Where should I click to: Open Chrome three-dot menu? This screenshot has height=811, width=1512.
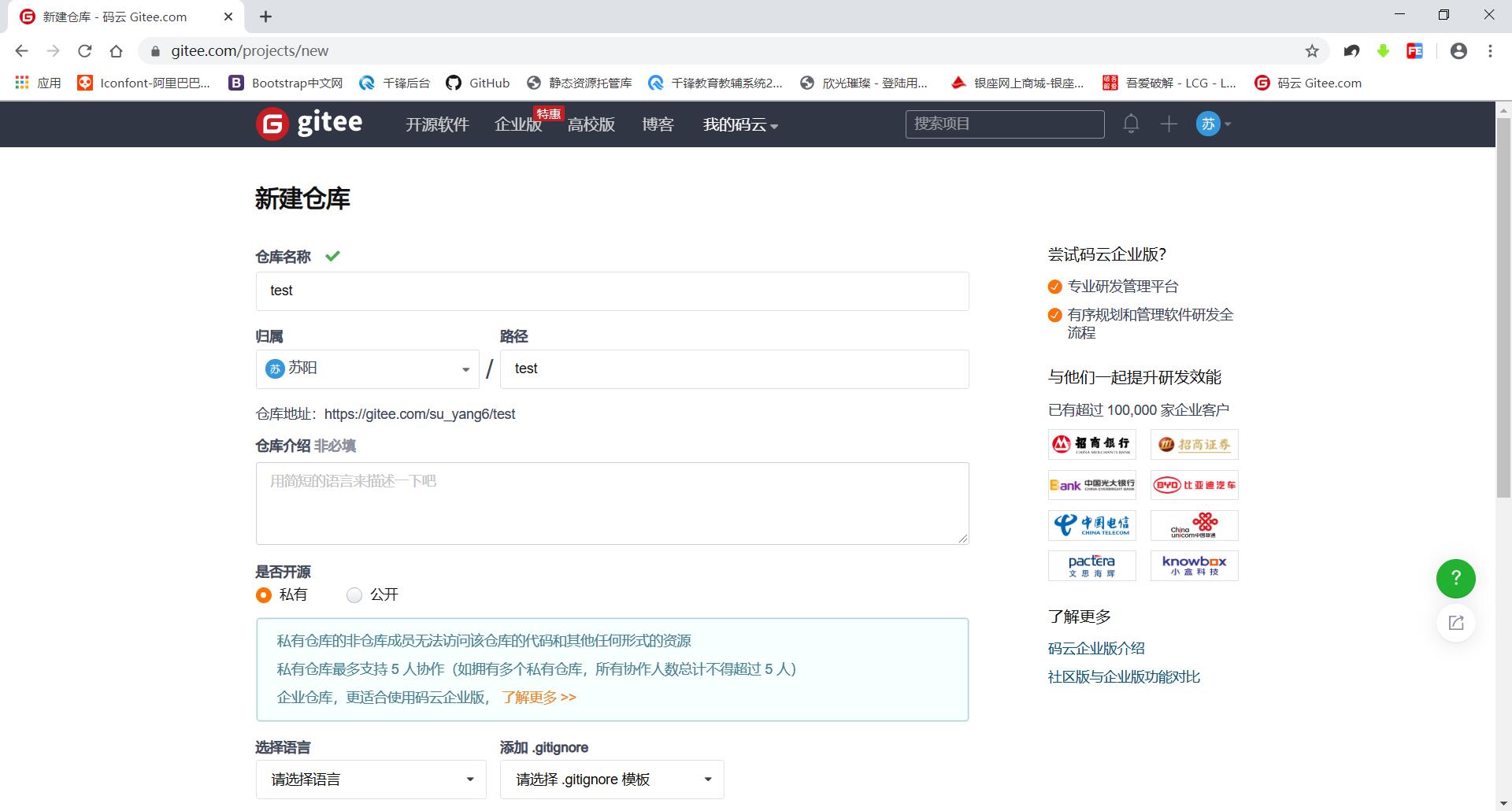click(x=1490, y=51)
